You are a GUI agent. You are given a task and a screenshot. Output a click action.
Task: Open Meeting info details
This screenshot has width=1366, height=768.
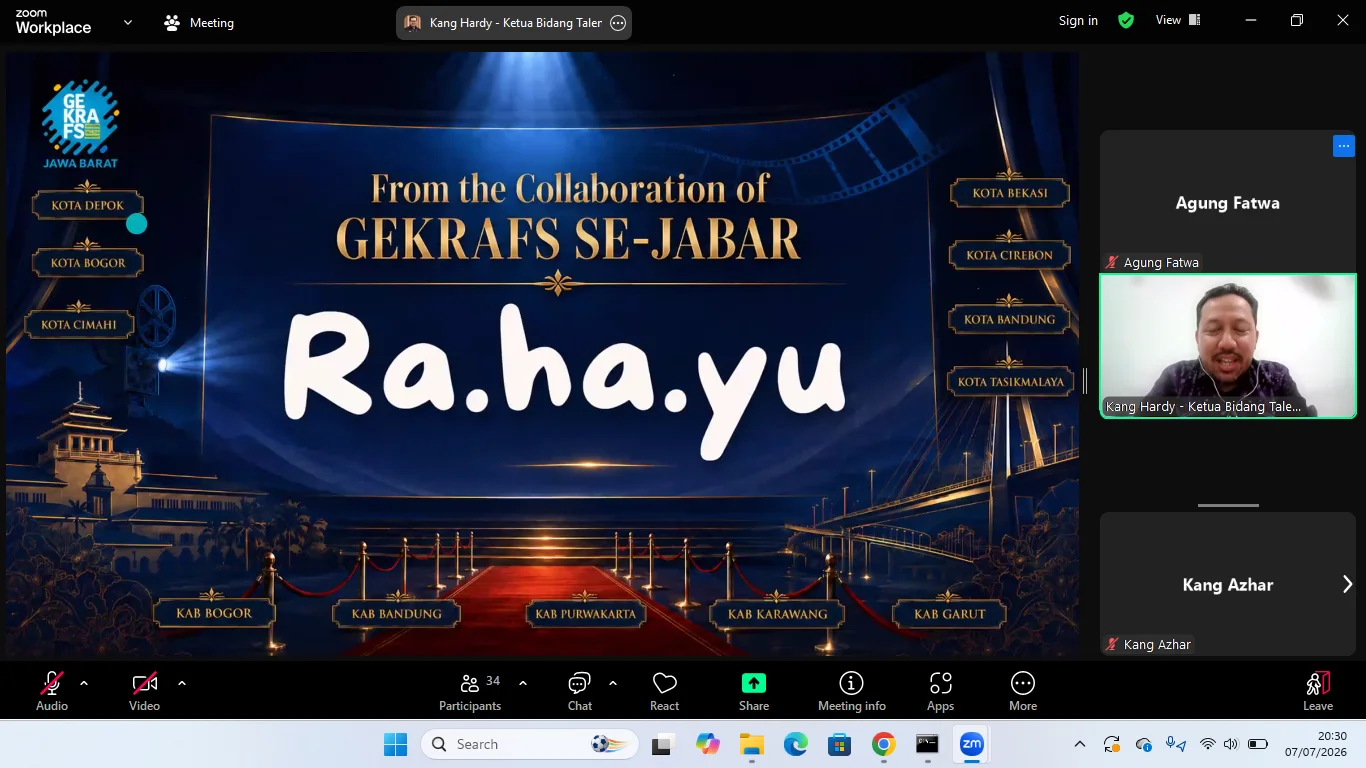852,691
